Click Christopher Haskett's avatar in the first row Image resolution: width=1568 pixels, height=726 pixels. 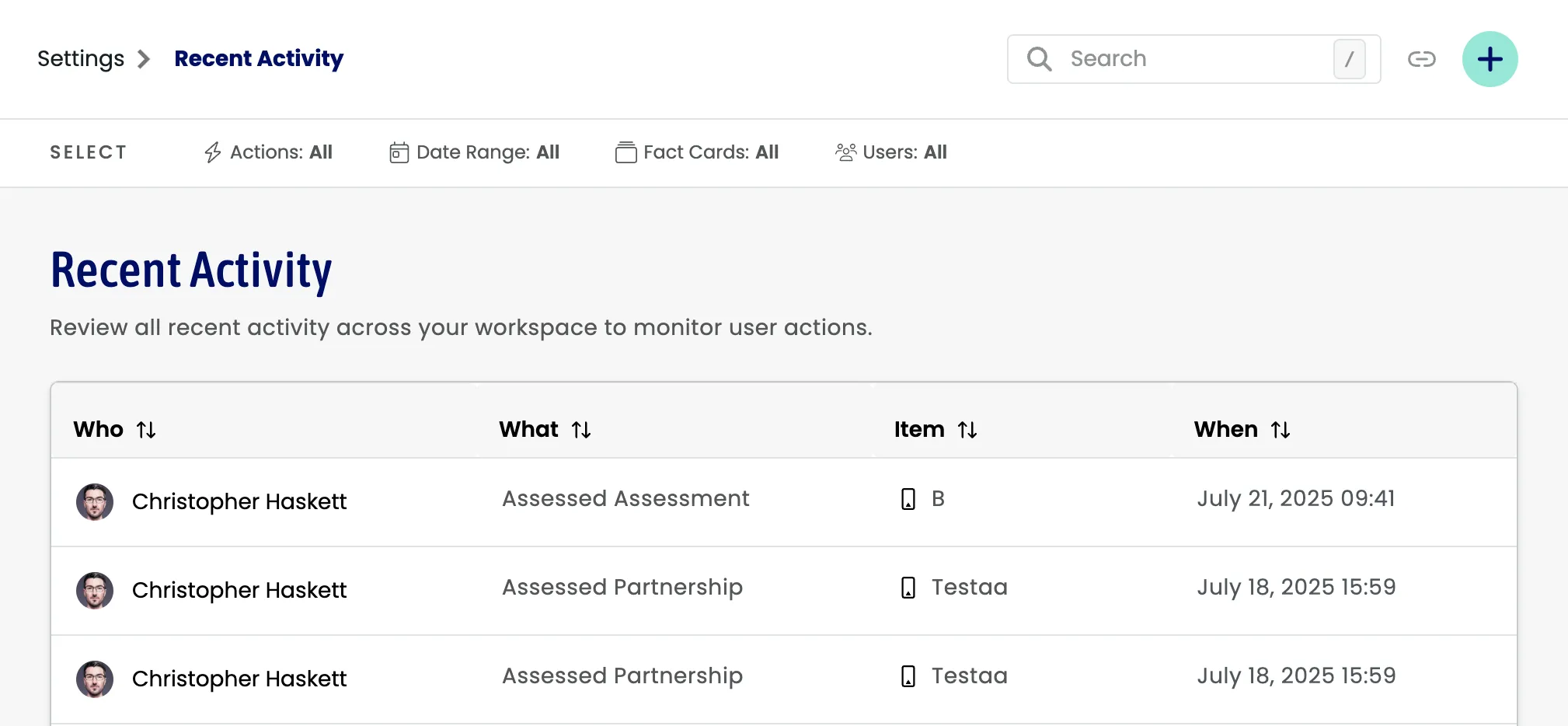pos(94,502)
